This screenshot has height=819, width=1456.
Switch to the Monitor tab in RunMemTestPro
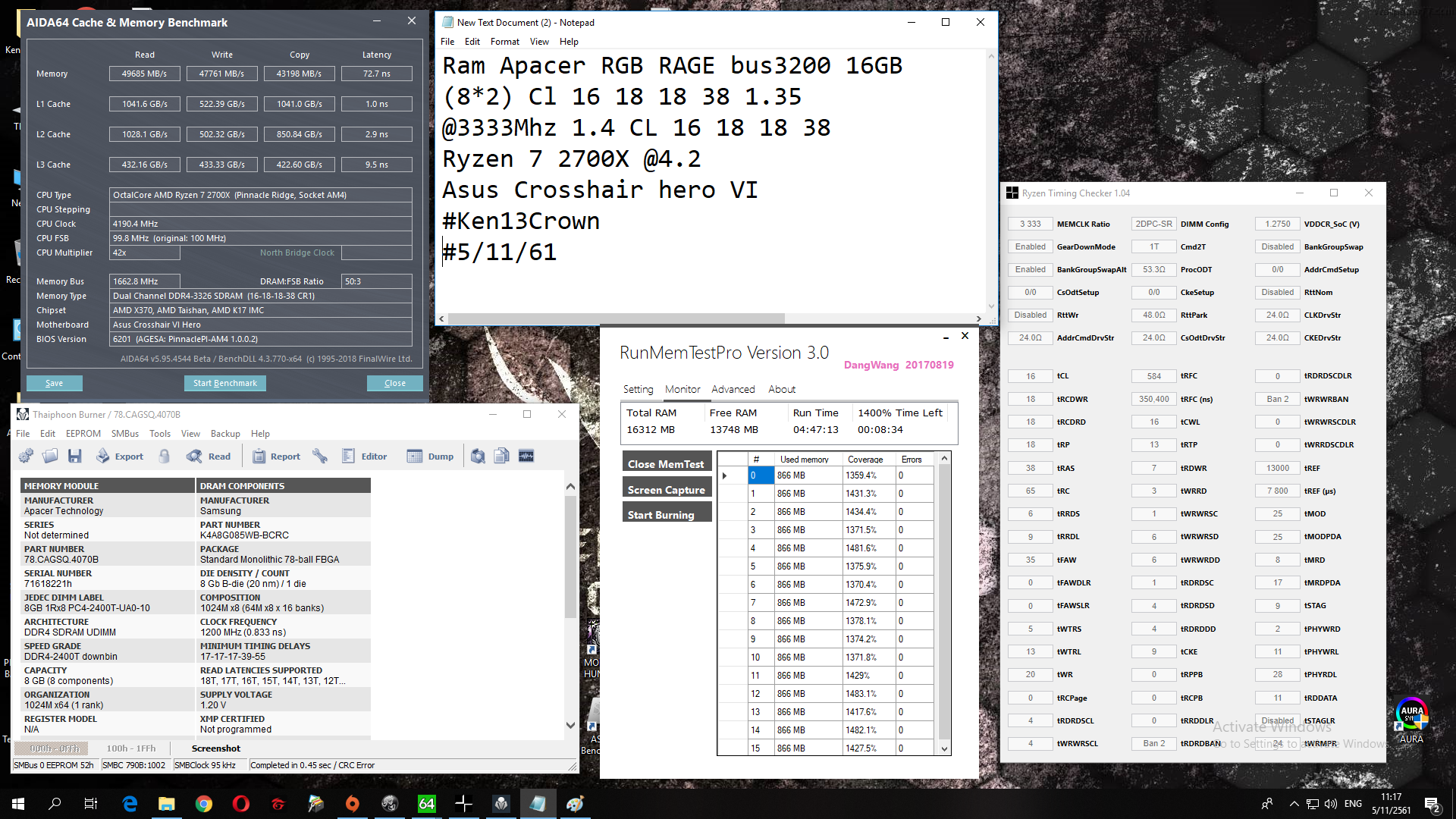click(682, 389)
